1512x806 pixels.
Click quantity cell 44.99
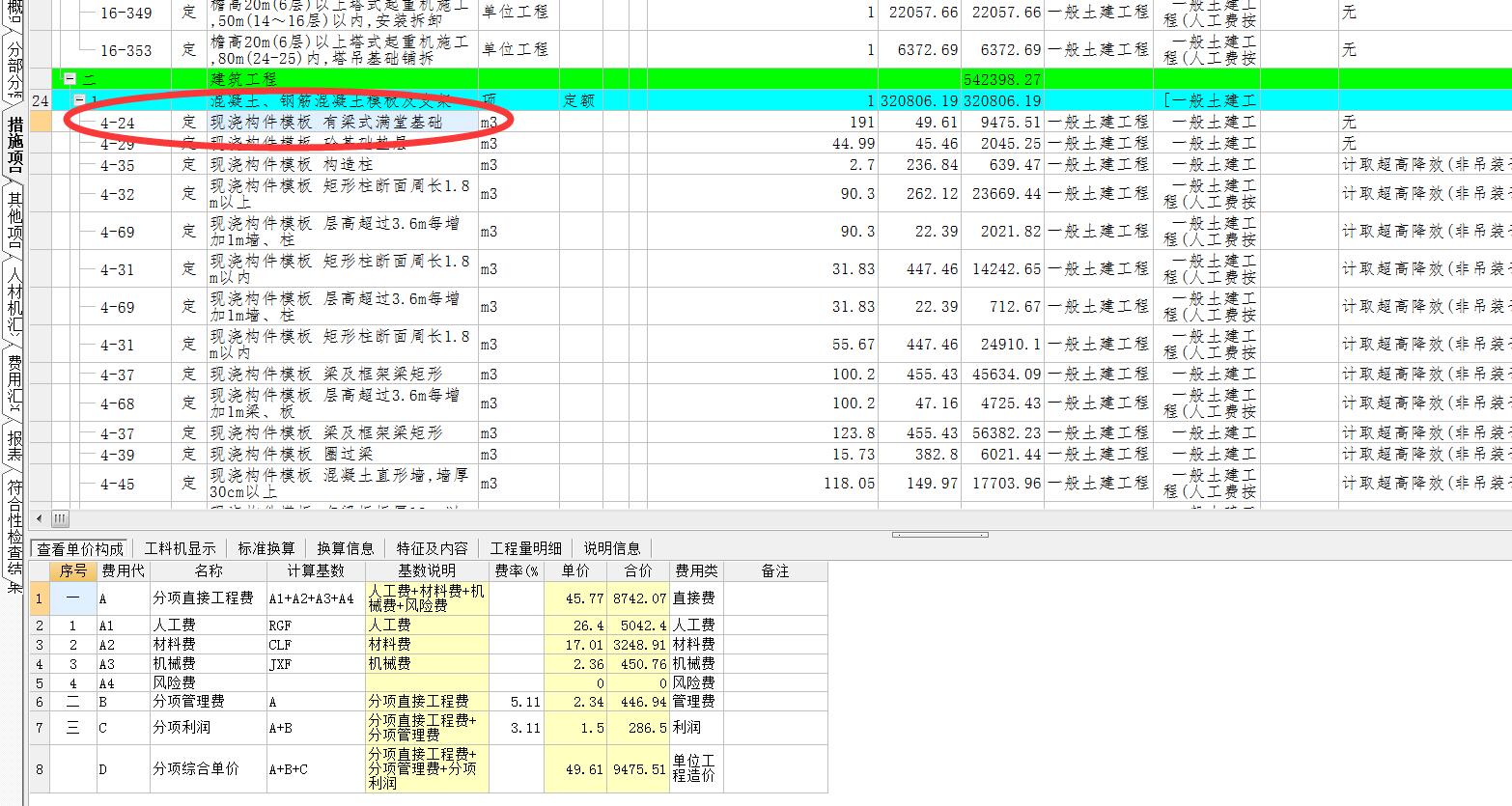tap(762, 144)
